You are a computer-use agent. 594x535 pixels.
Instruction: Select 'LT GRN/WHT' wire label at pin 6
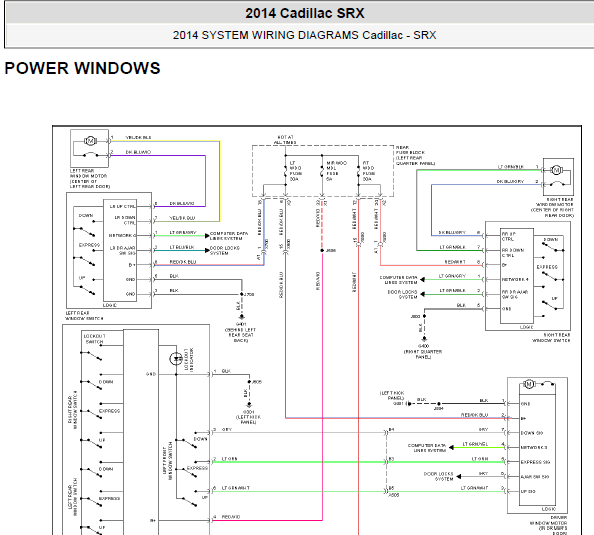236,488
